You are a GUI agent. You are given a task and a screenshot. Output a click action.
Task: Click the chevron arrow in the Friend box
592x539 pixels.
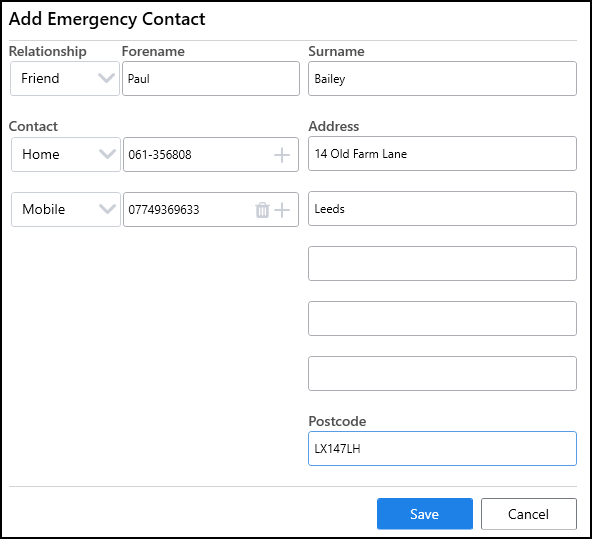[x=106, y=79]
